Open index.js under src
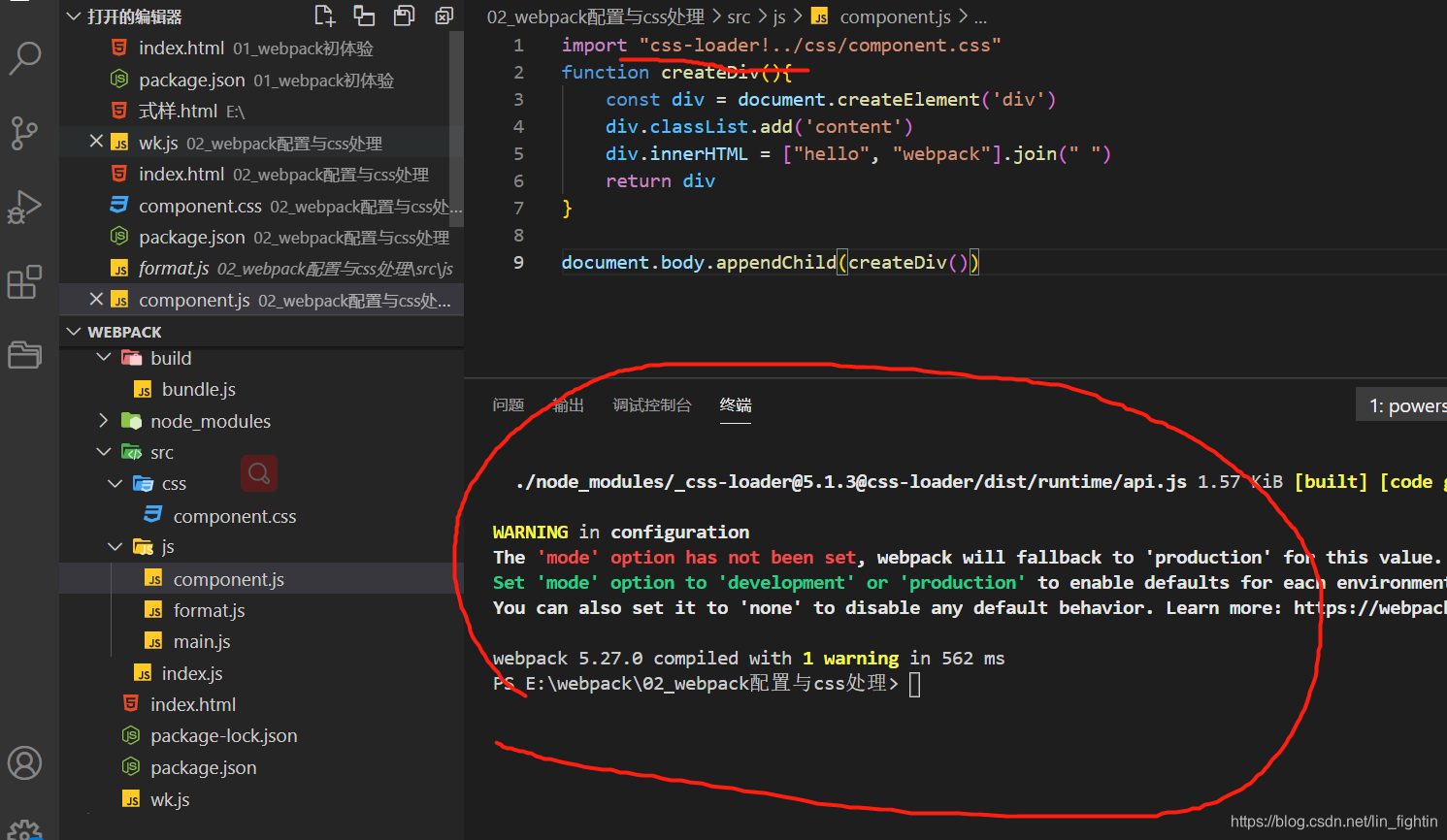 click(192, 673)
